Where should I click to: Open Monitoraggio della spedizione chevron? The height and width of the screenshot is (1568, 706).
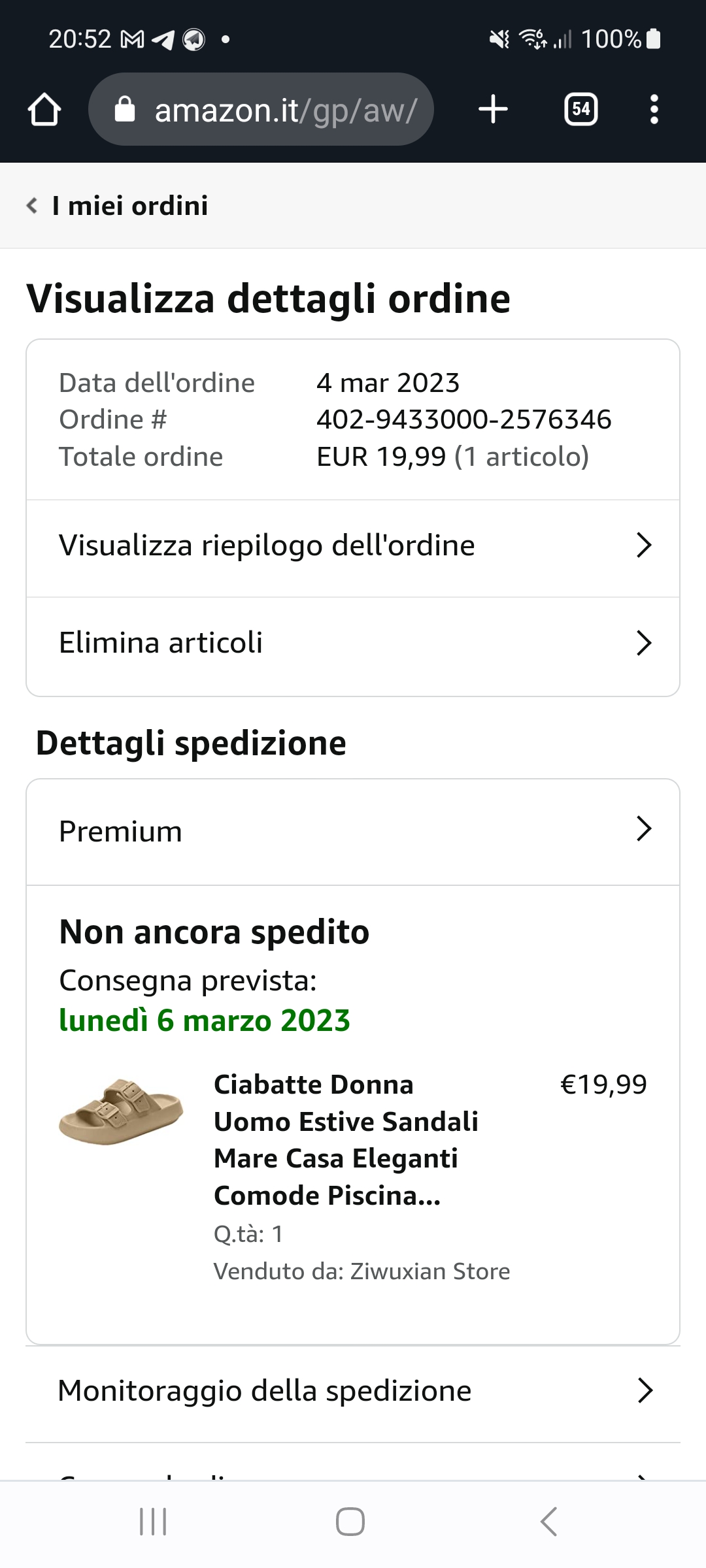[645, 1391]
